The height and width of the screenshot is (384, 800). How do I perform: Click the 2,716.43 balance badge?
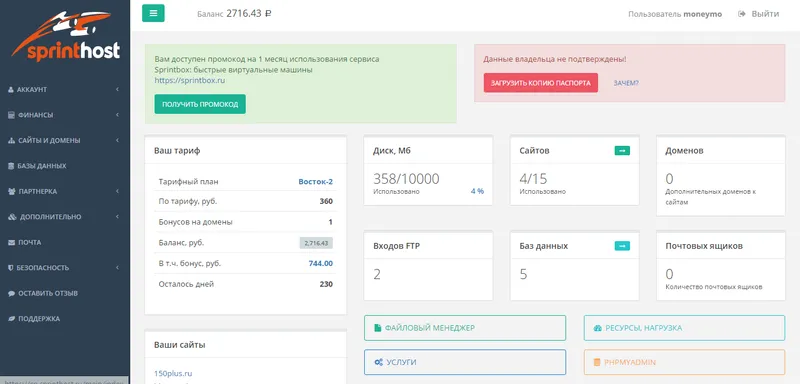click(316, 243)
